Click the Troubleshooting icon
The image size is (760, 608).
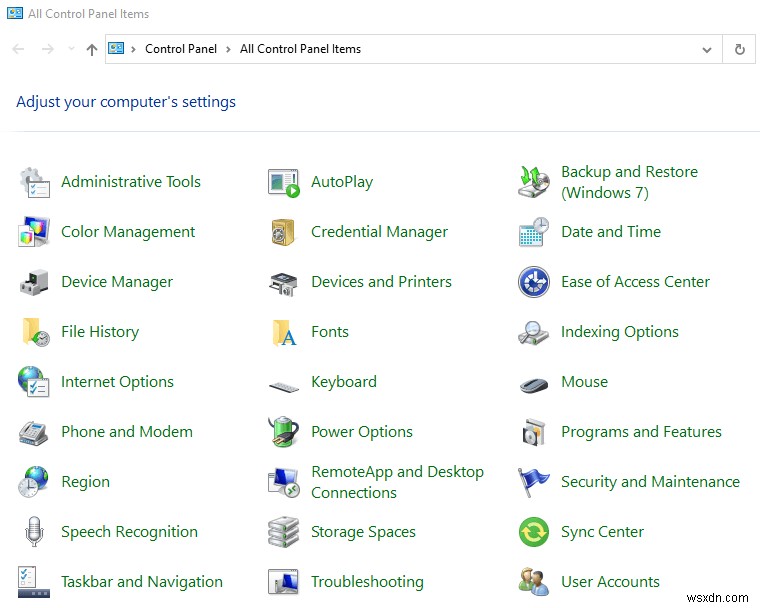pos(284,582)
